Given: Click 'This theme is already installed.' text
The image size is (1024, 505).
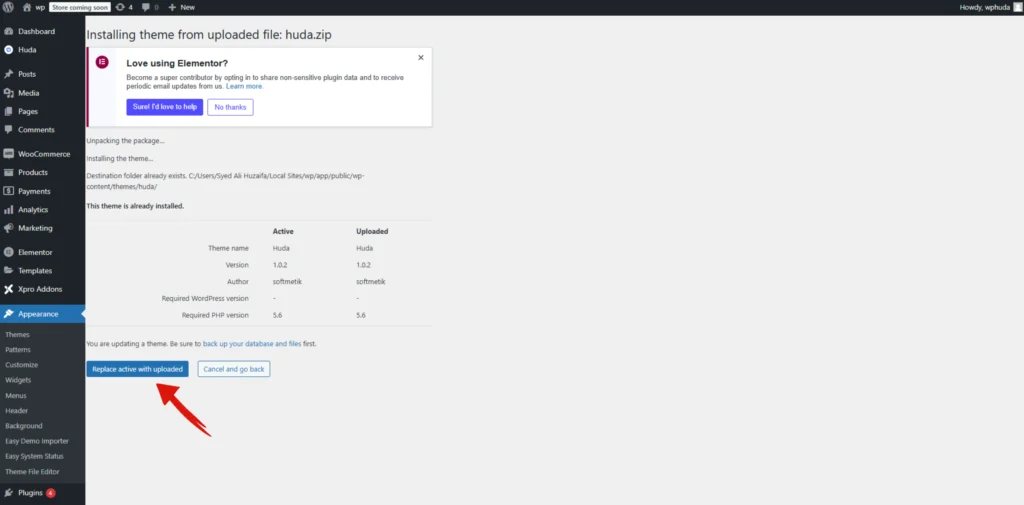Looking at the screenshot, I should tap(135, 206).
